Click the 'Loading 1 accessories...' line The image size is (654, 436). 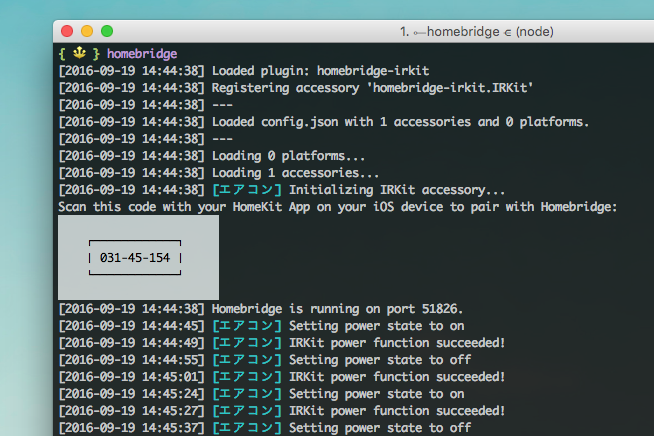(219, 173)
